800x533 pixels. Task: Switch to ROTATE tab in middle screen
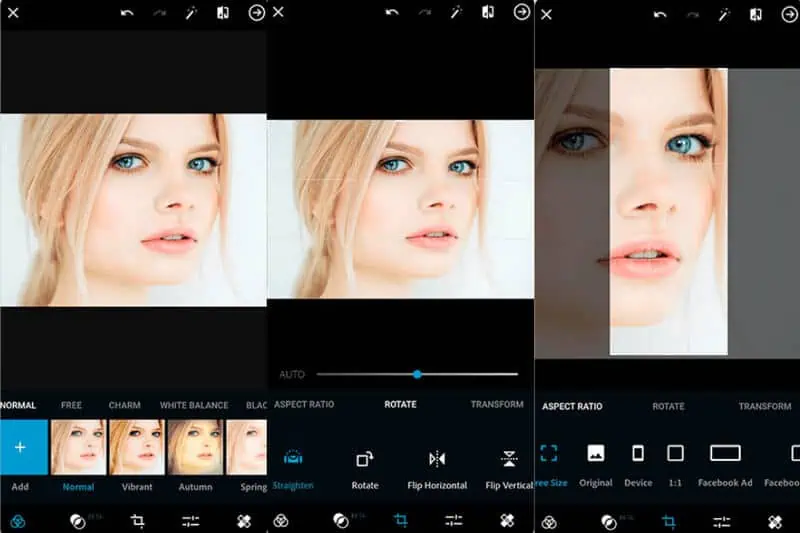tap(401, 404)
